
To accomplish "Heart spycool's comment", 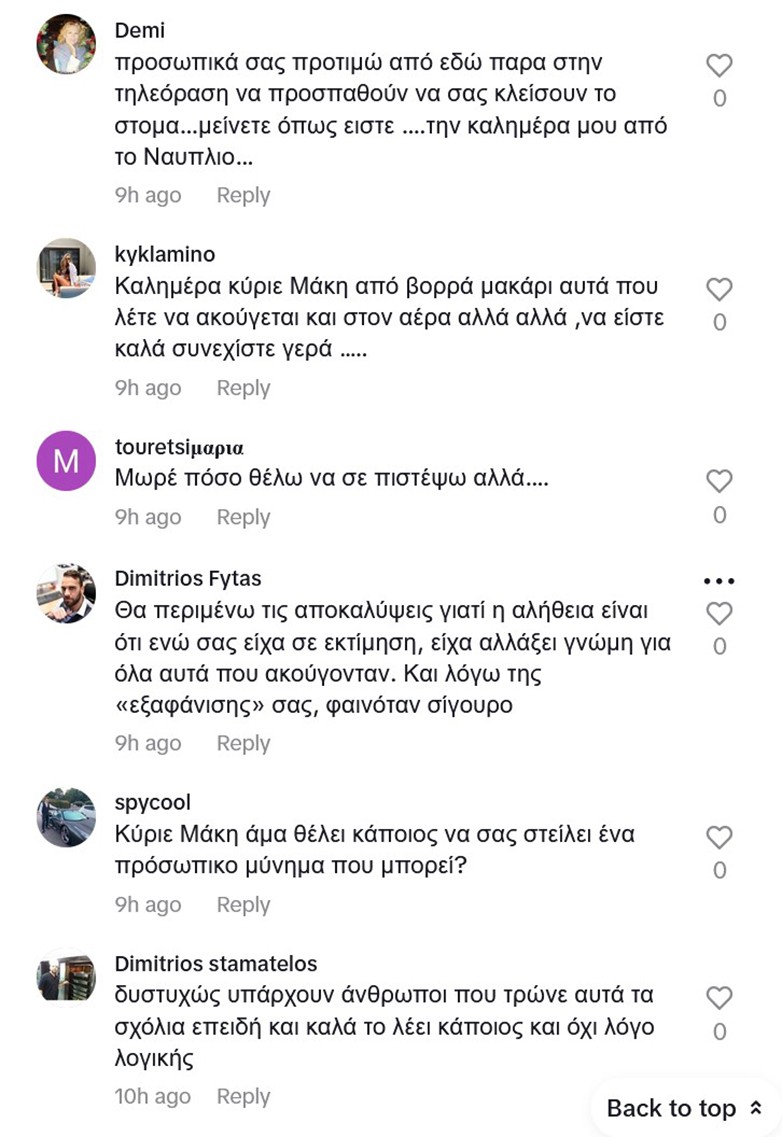I will [719, 838].
